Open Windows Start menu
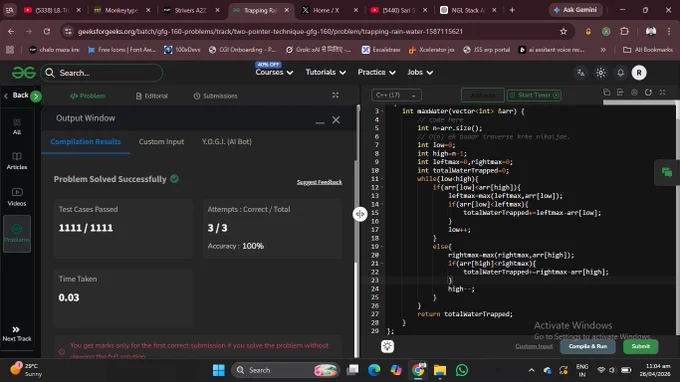Screen dimensions: 680x382 pos(219,370)
